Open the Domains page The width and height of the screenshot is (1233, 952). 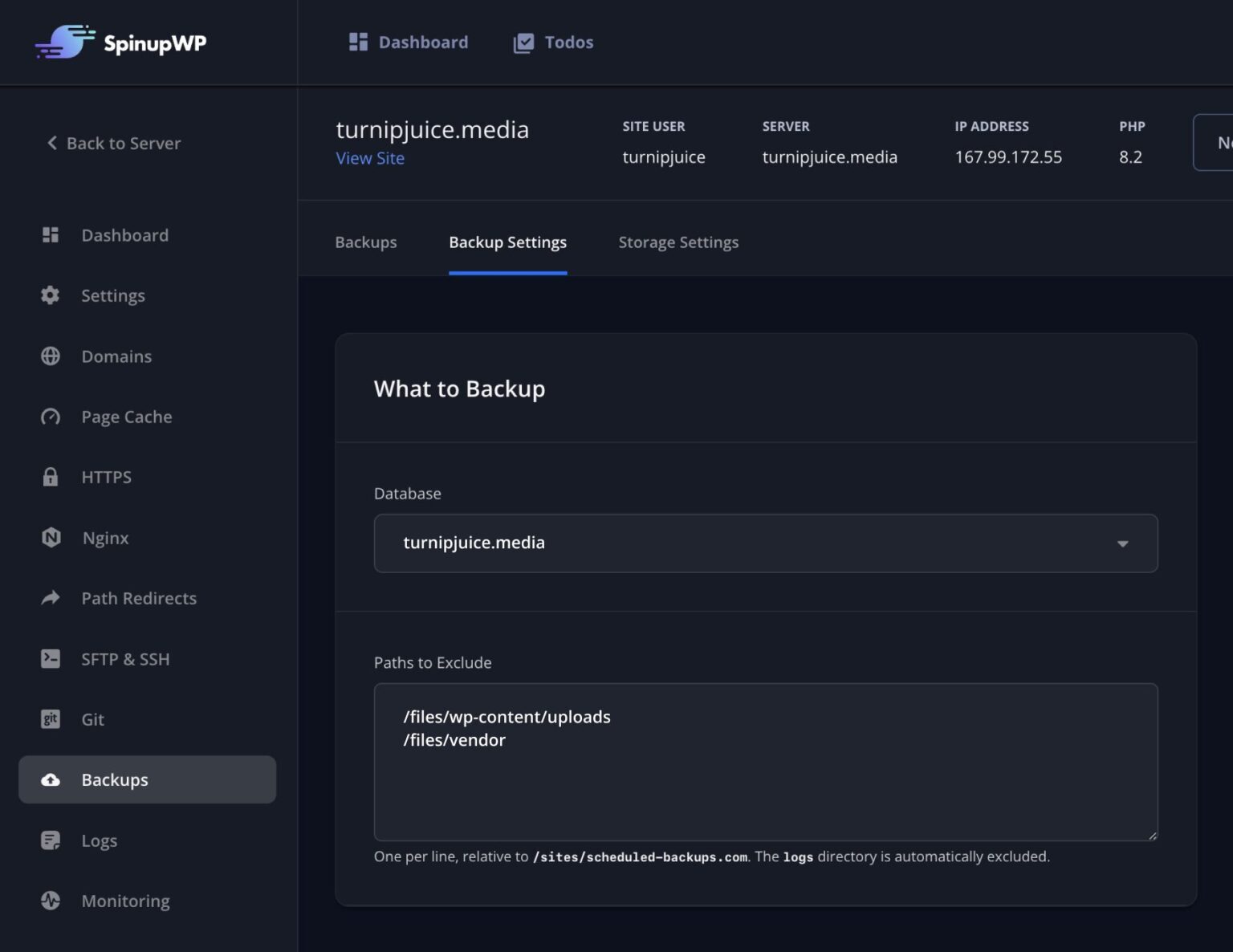(x=147, y=356)
